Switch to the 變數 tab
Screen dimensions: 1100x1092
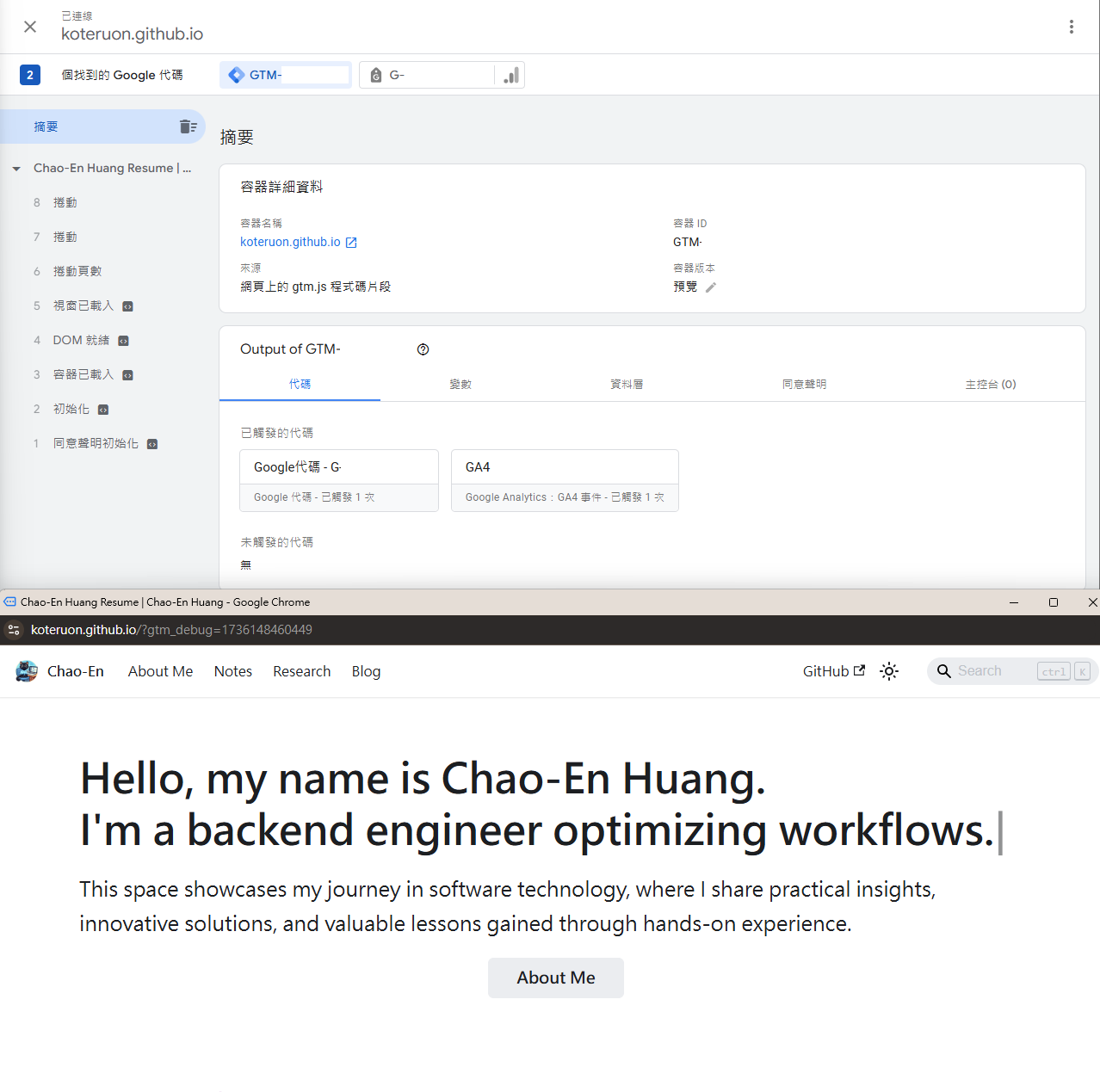(x=460, y=384)
